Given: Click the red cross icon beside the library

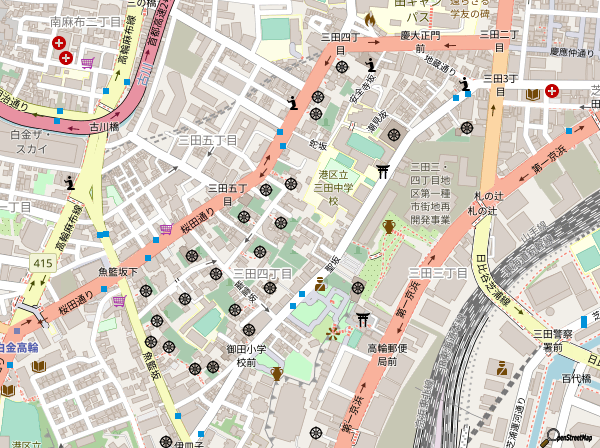Looking at the screenshot, I should tap(553, 93).
